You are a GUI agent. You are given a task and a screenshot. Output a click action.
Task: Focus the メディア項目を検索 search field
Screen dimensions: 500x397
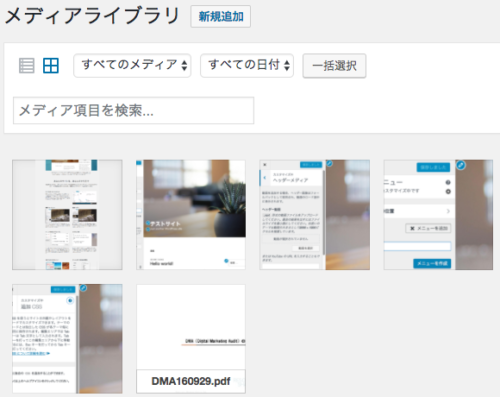134,110
